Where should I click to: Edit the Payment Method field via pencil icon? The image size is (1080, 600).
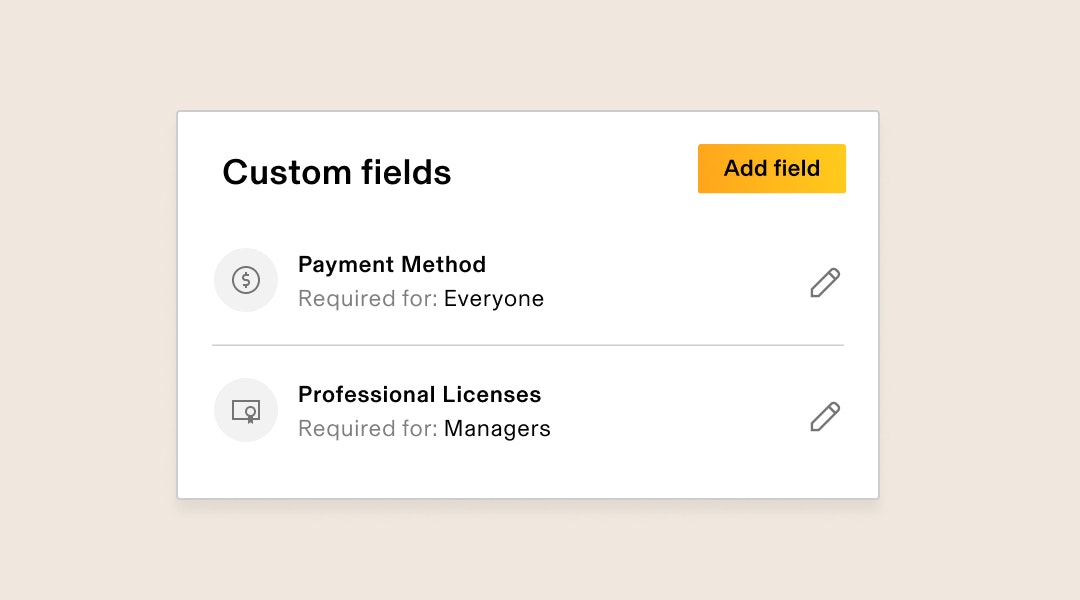click(x=824, y=282)
